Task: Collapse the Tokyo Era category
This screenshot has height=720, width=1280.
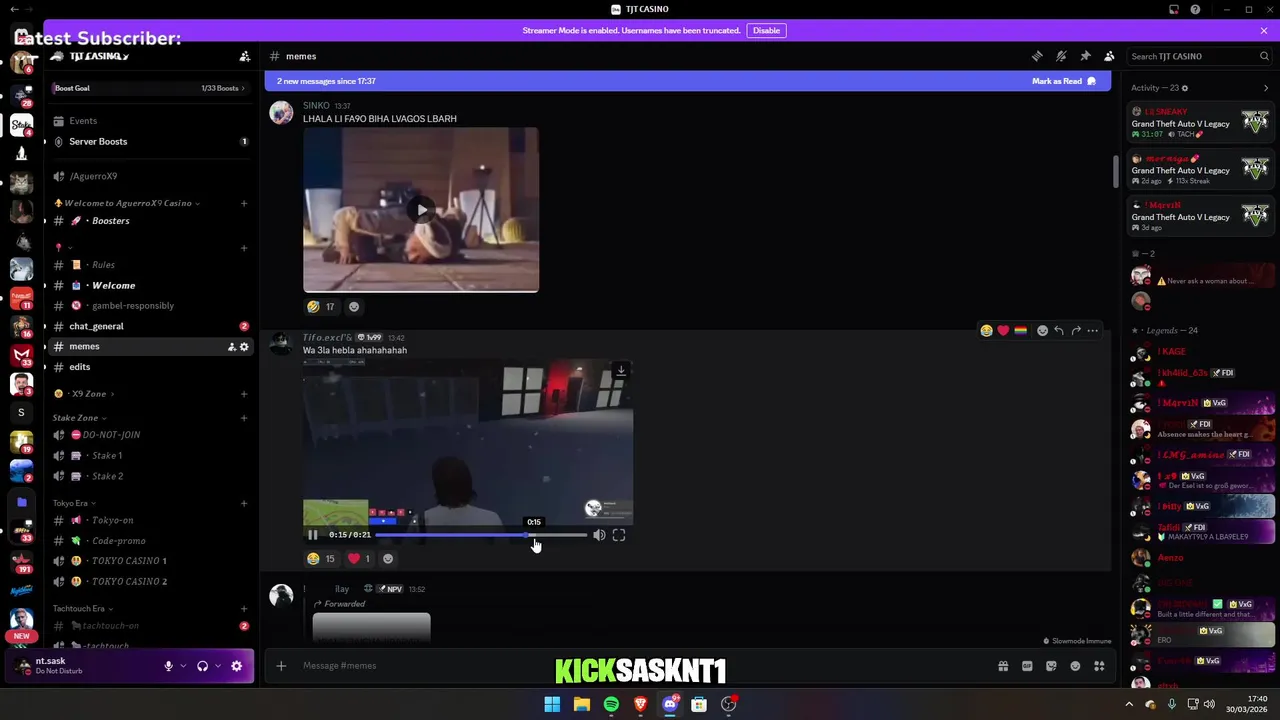Action: coord(75,503)
